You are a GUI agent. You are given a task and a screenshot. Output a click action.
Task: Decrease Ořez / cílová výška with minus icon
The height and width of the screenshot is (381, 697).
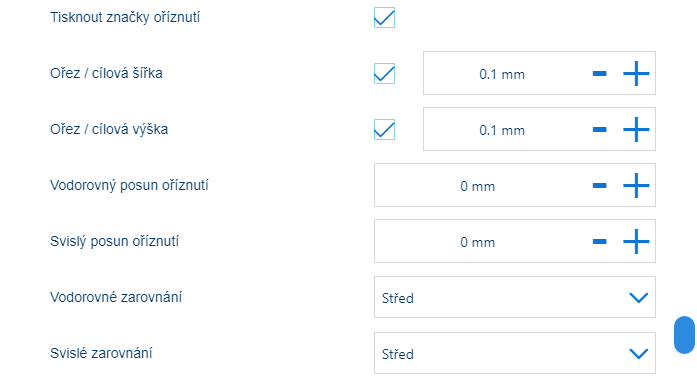[600, 129]
